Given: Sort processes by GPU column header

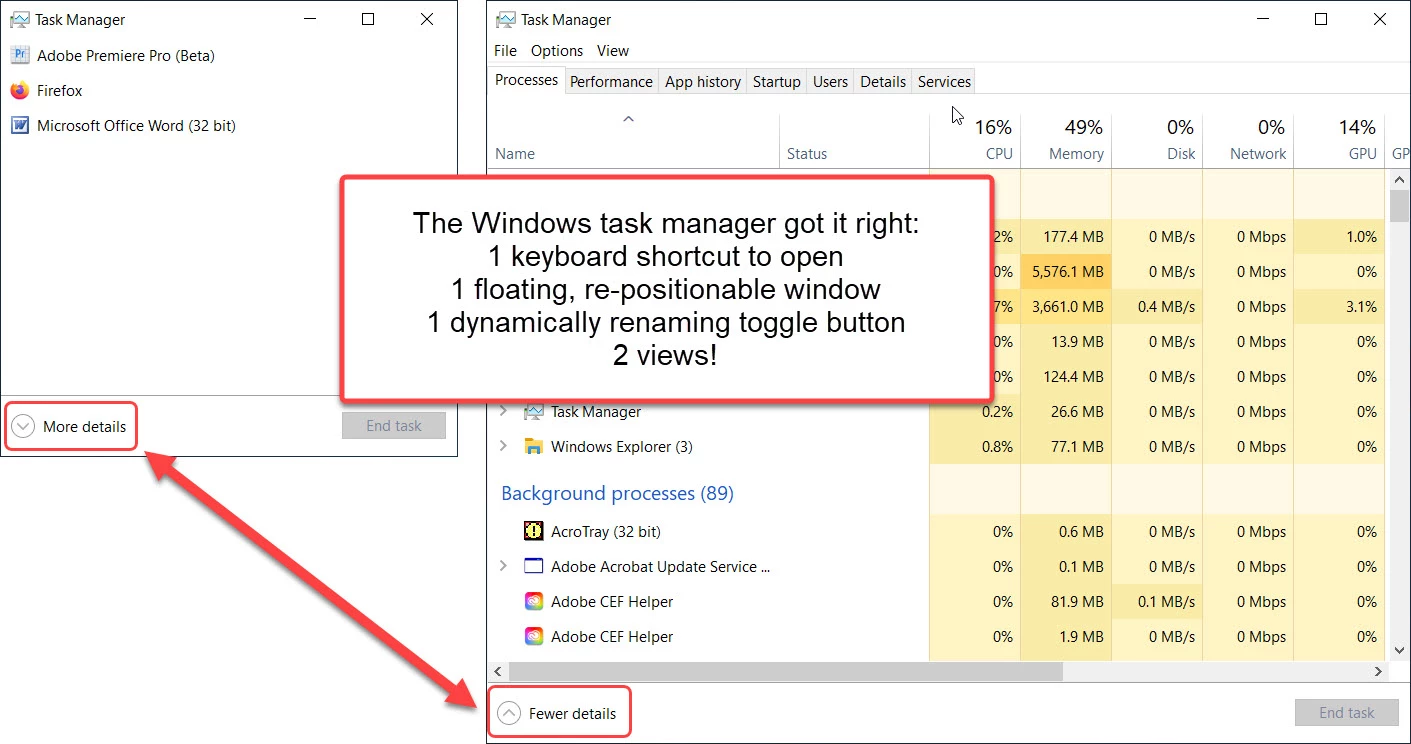Looking at the screenshot, I should click(1339, 139).
